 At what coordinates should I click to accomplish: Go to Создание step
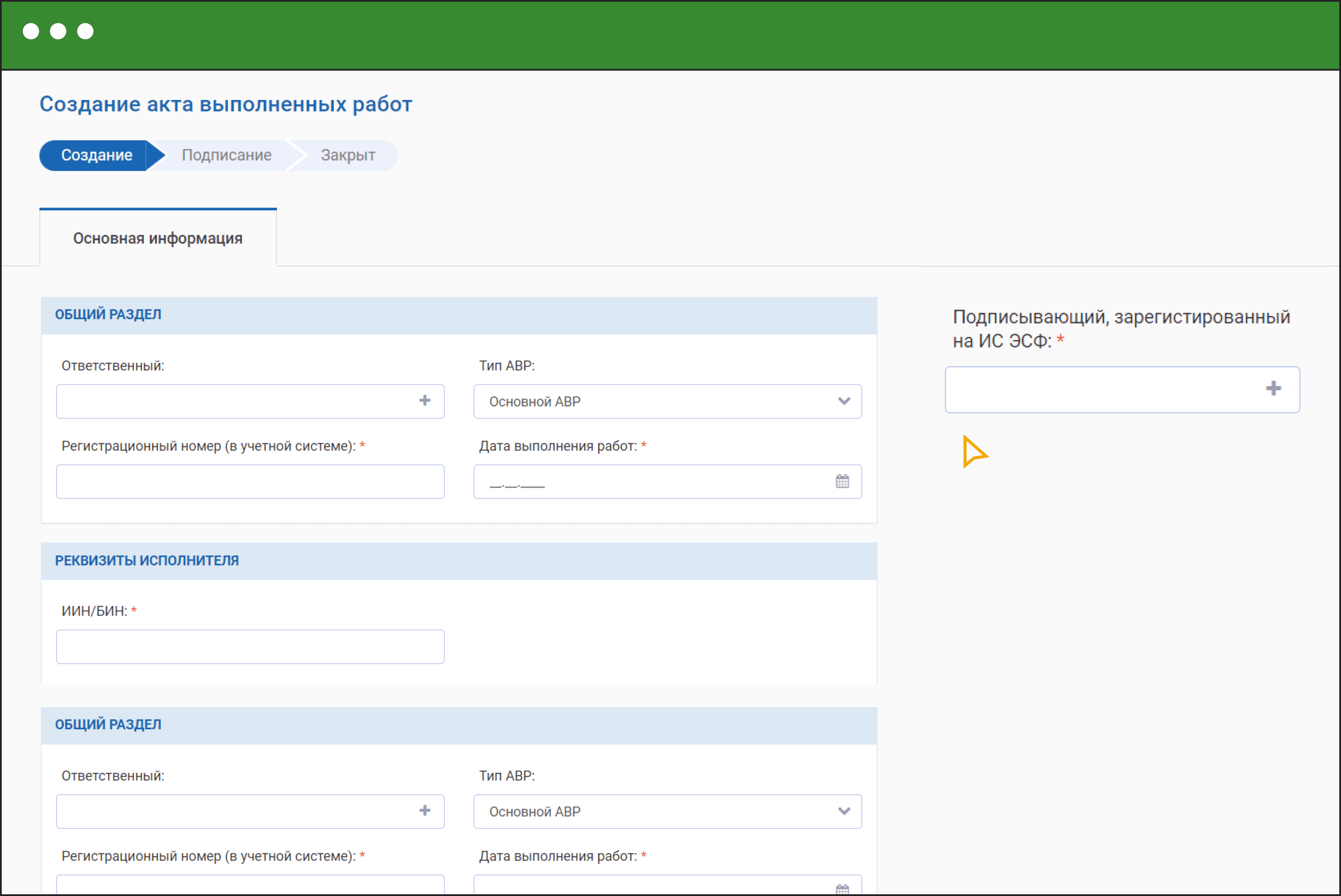(x=97, y=155)
